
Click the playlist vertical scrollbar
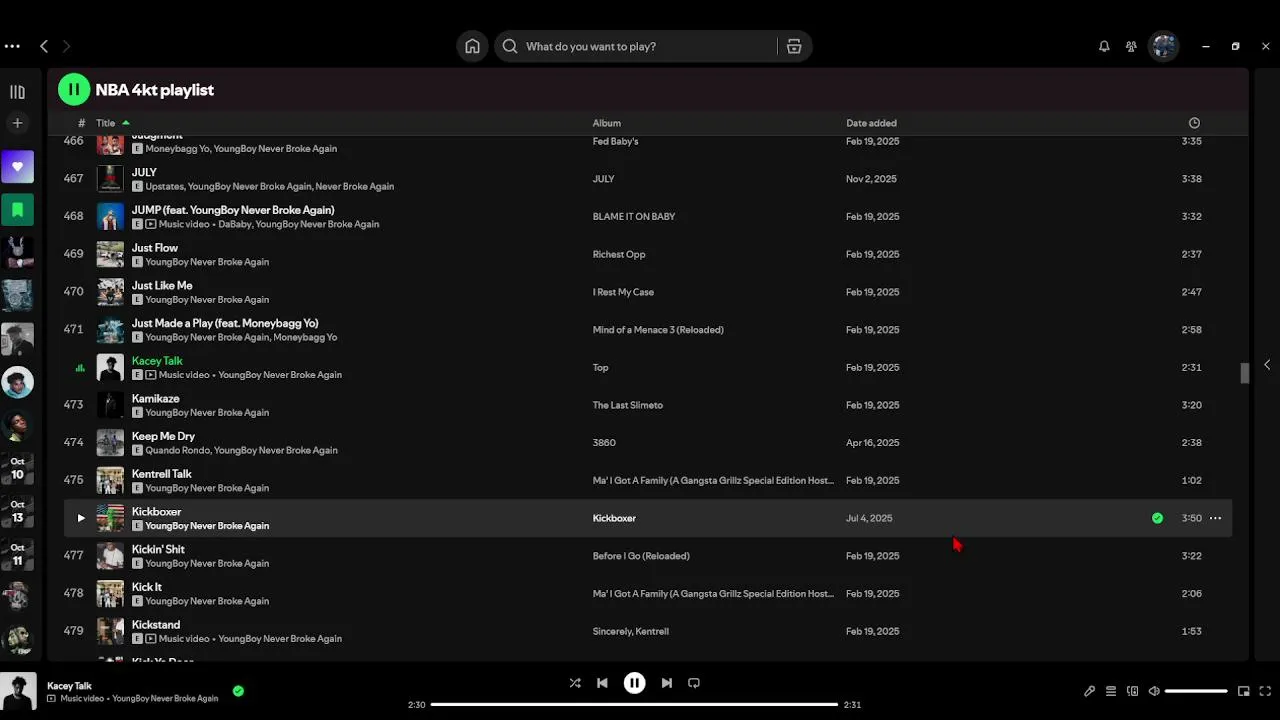[1245, 373]
